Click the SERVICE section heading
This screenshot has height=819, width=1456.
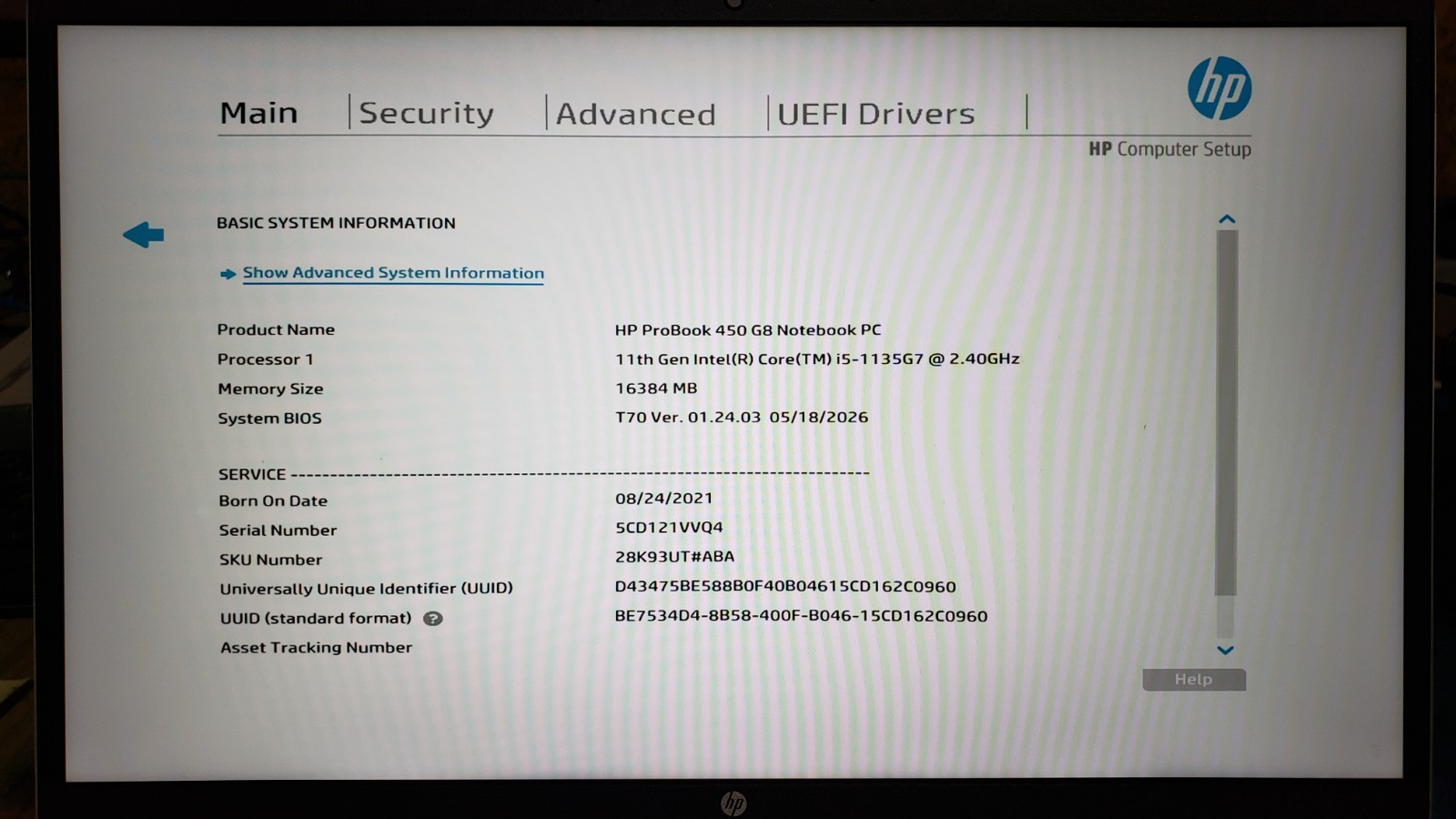click(252, 474)
